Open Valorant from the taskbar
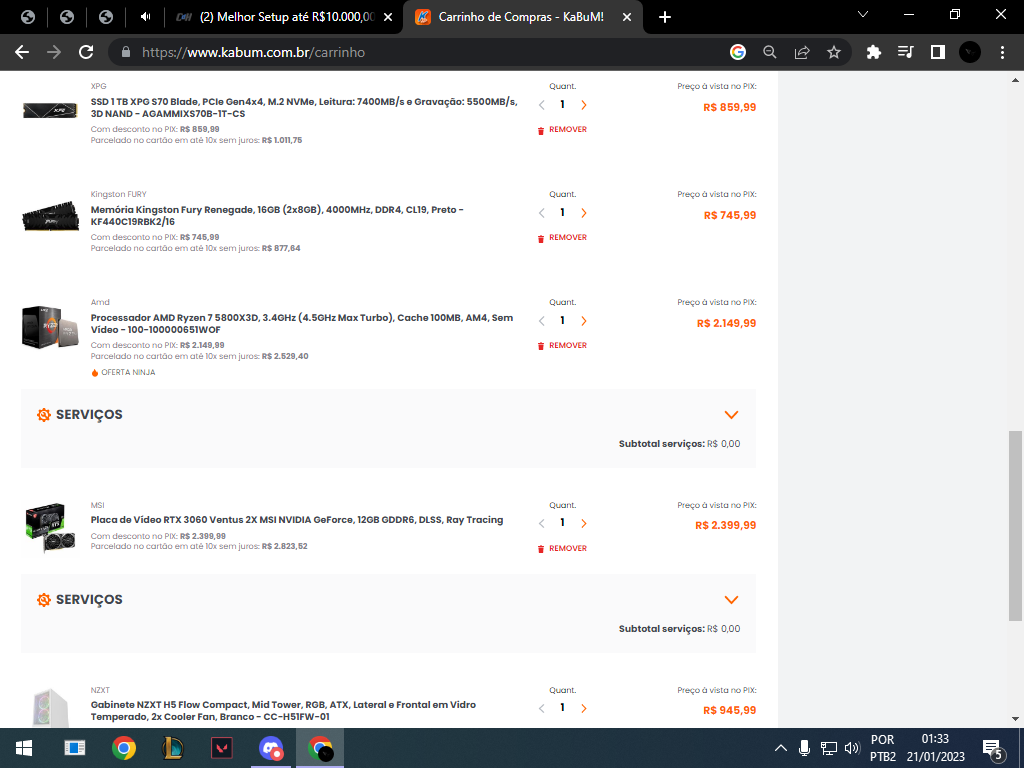The width and height of the screenshot is (1024, 768). [221, 748]
